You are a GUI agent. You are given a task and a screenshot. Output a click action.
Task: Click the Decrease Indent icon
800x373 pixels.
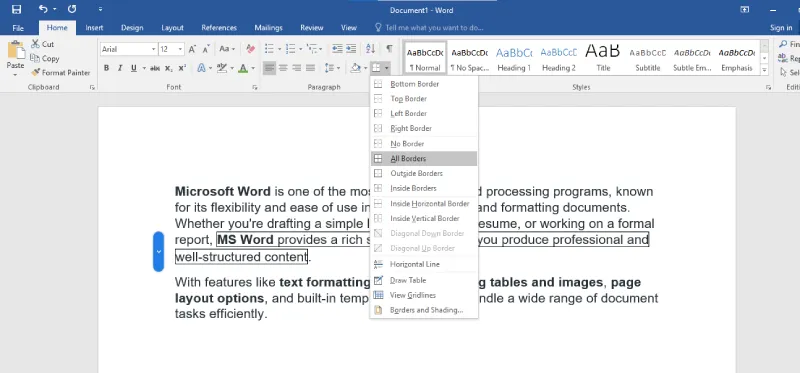click(337, 49)
